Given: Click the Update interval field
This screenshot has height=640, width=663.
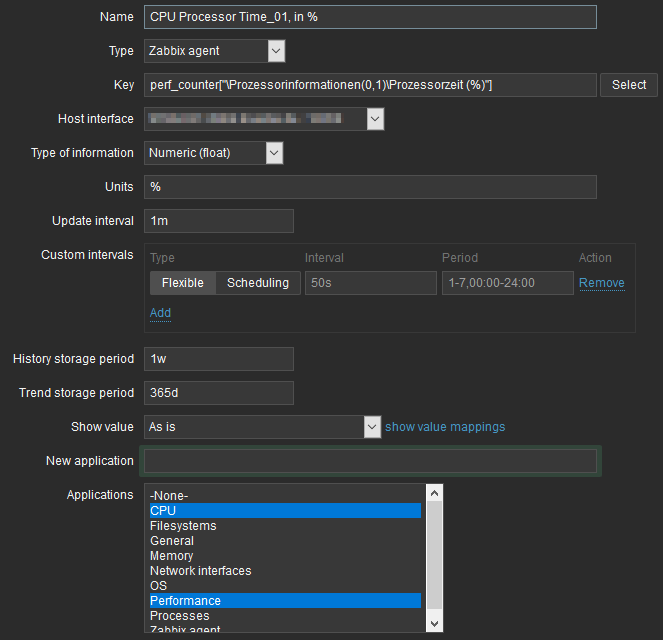Looking at the screenshot, I should coord(219,221).
